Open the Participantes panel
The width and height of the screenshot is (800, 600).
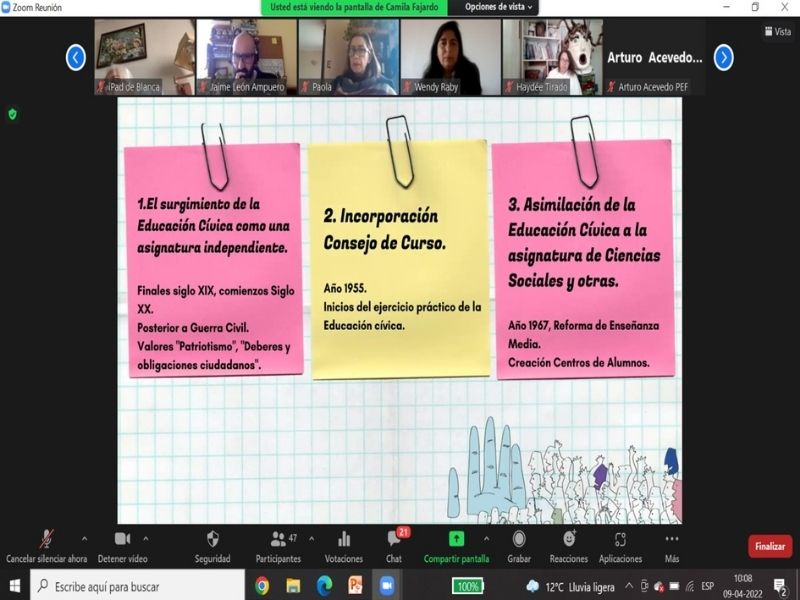tap(279, 546)
